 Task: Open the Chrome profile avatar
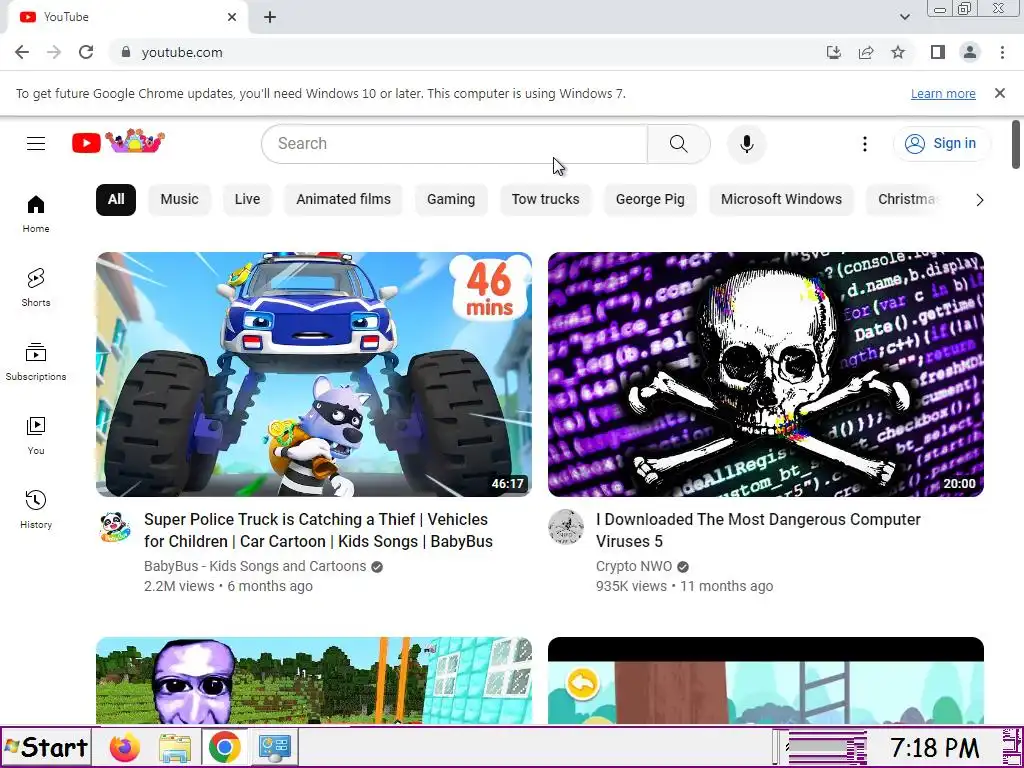click(x=970, y=52)
